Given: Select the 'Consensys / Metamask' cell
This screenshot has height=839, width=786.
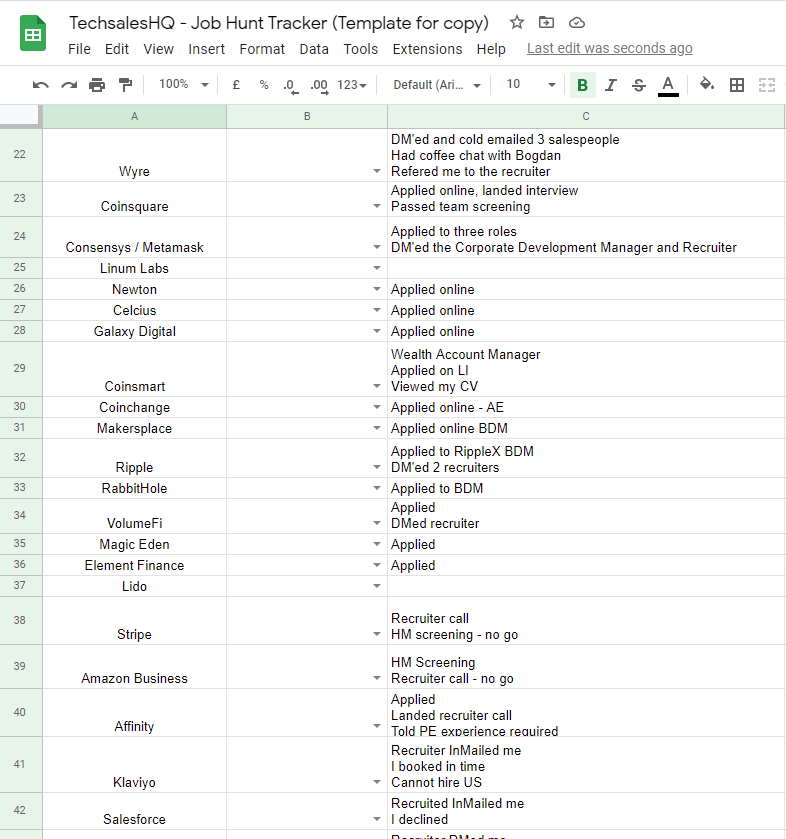Looking at the screenshot, I should click(134, 237).
